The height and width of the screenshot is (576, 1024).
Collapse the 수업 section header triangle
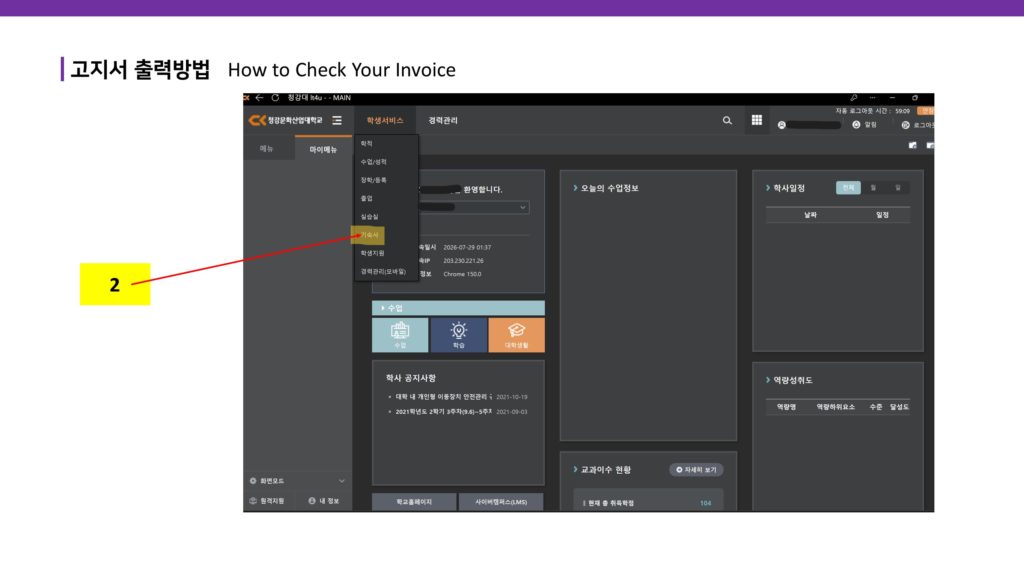pyautogui.click(x=383, y=308)
